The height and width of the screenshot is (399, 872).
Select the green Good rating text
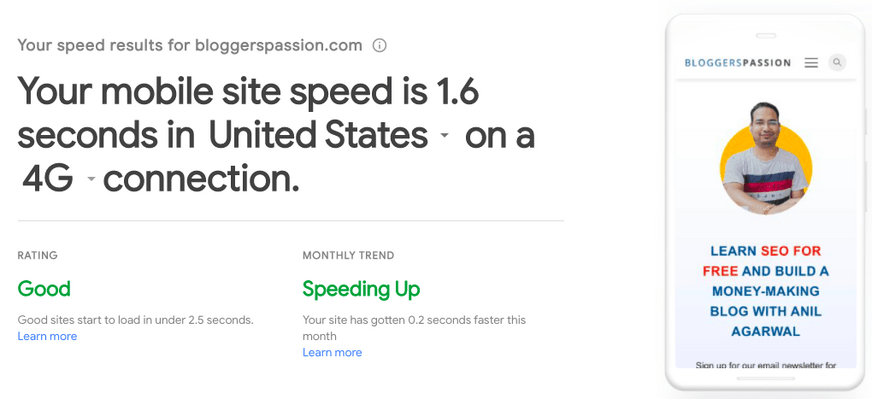[44, 289]
